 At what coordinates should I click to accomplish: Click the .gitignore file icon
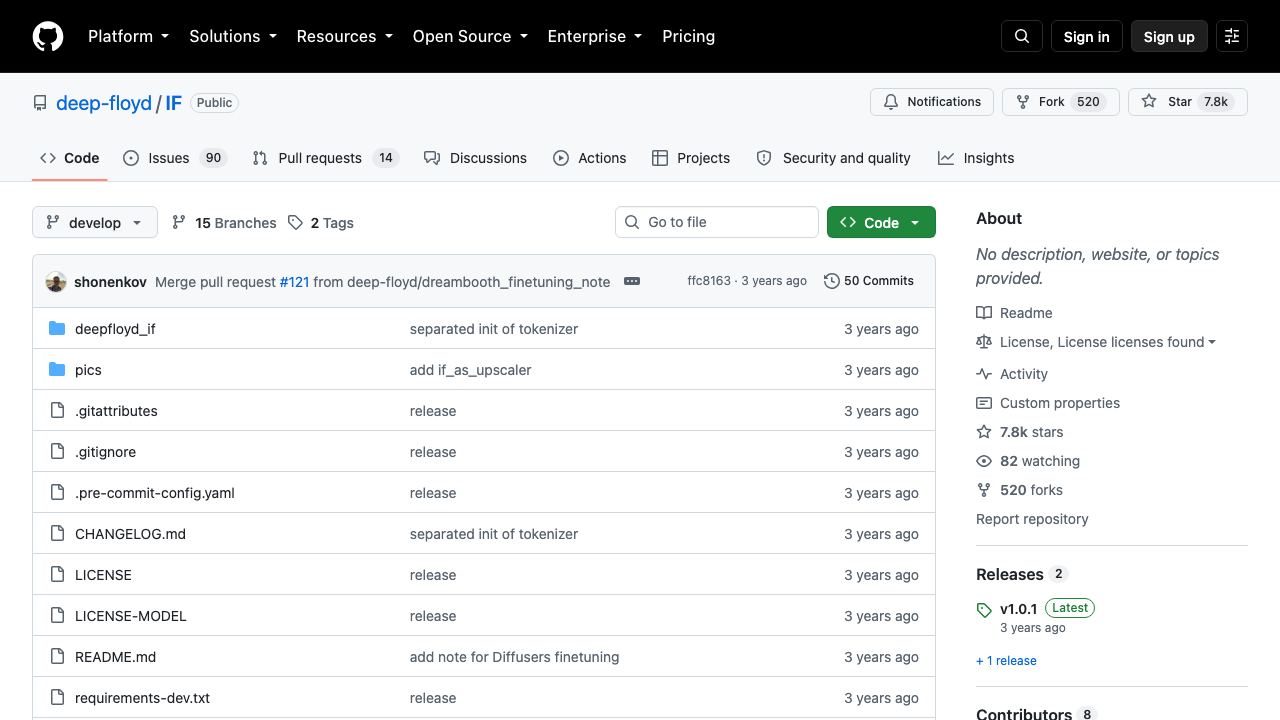[57, 452]
